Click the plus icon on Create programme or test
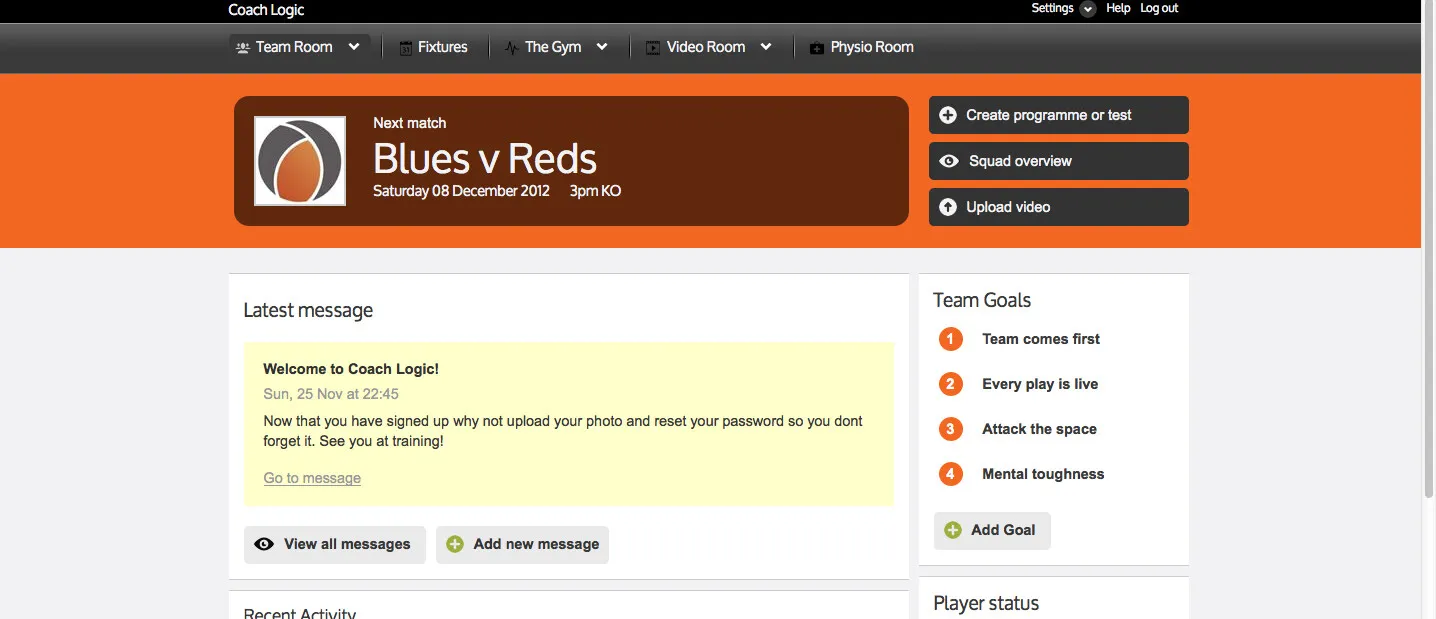The image size is (1436, 619). tap(948, 115)
